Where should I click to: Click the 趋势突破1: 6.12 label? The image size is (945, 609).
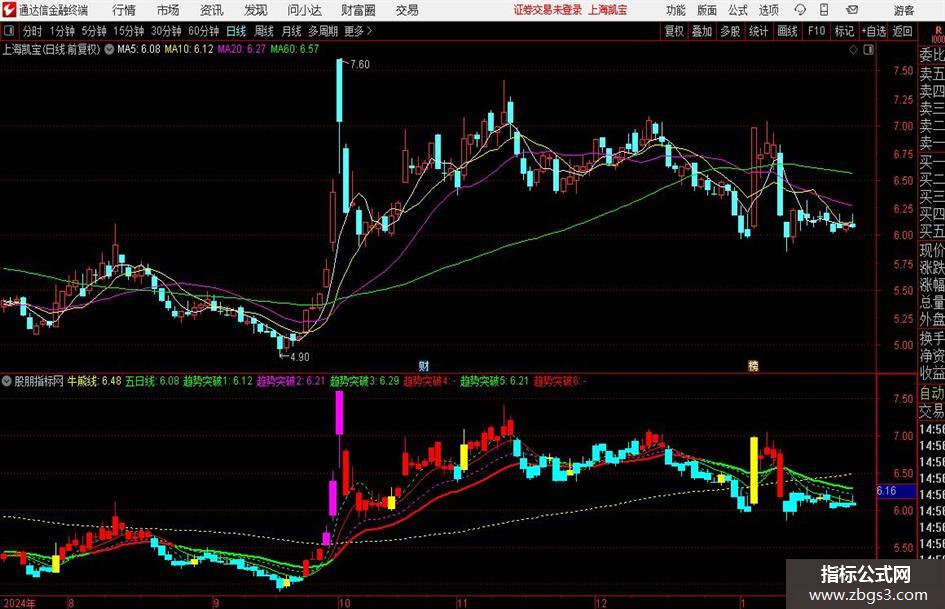[x=218, y=381]
